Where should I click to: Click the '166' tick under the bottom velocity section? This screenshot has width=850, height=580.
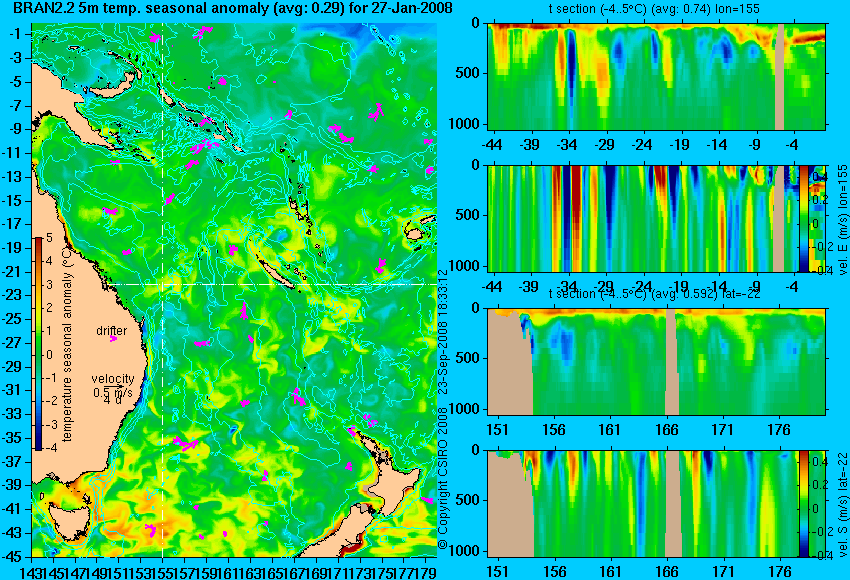[667, 571]
